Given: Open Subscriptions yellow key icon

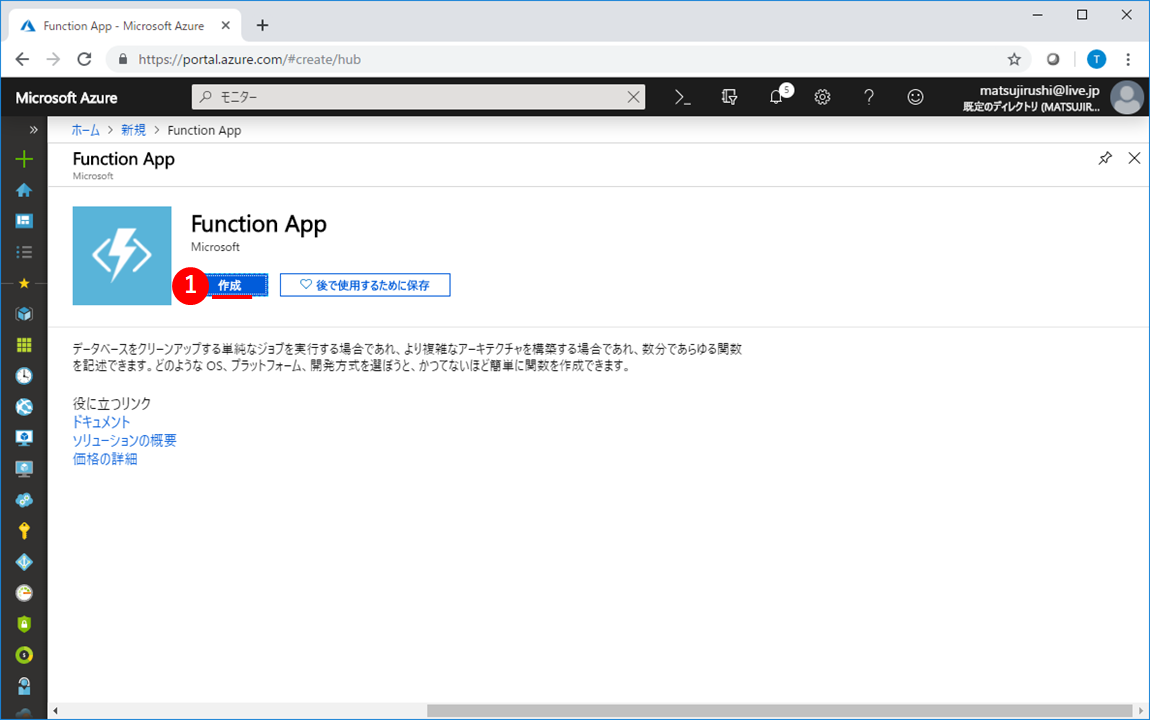Looking at the screenshot, I should point(24,531).
